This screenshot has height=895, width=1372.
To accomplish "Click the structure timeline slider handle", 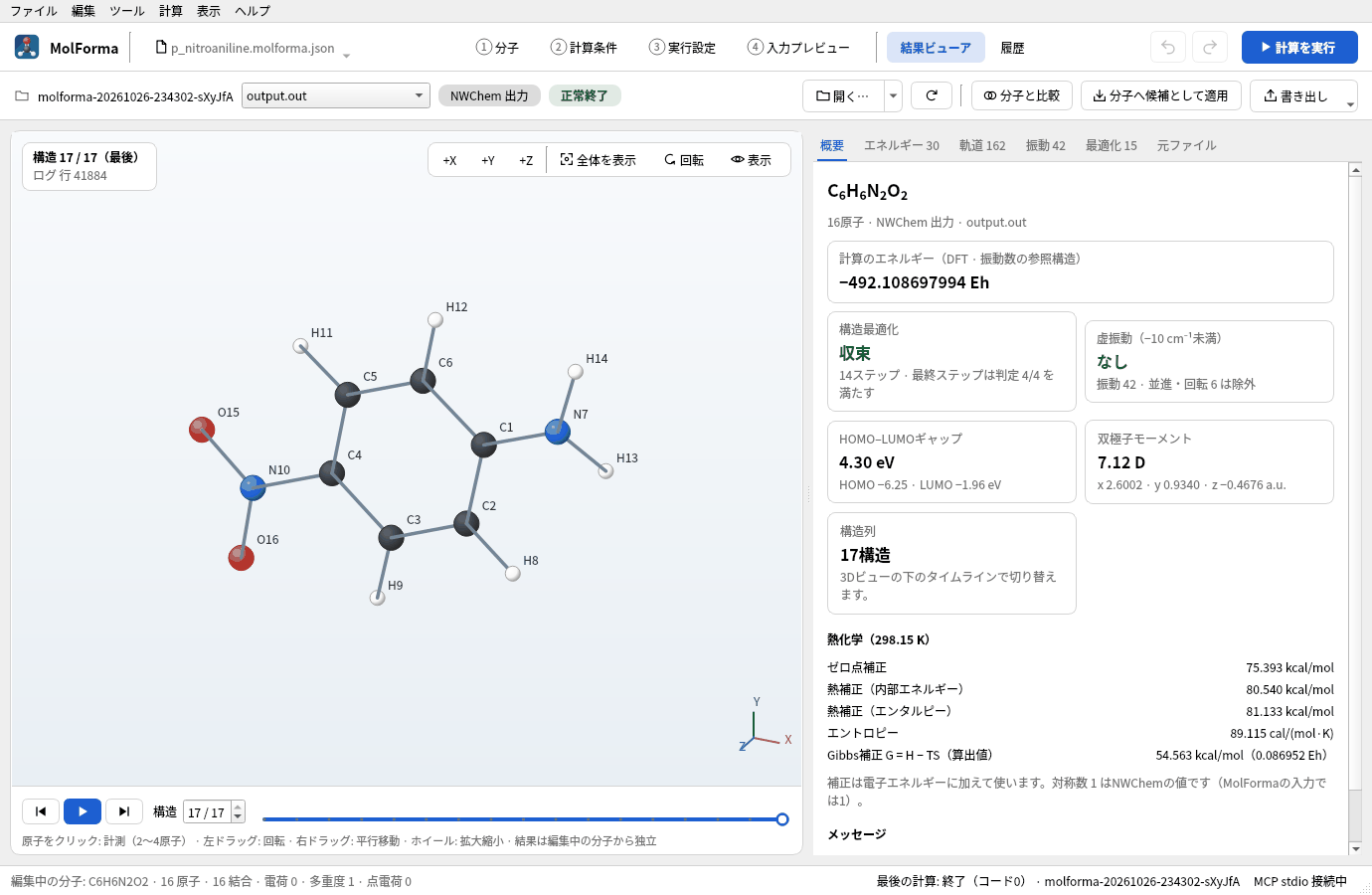I will tap(782, 819).
